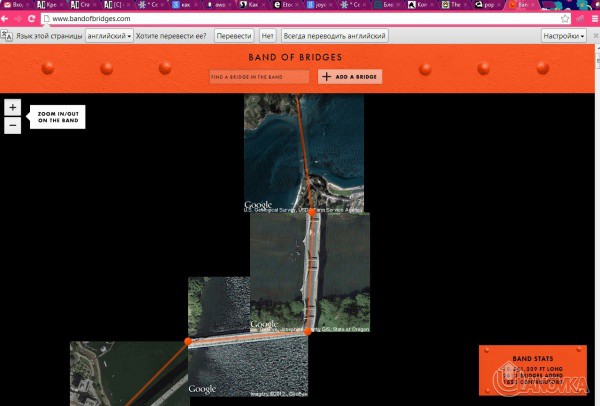Open the английский language dropdown
Viewport: 600px width, 406px height.
tap(109, 36)
